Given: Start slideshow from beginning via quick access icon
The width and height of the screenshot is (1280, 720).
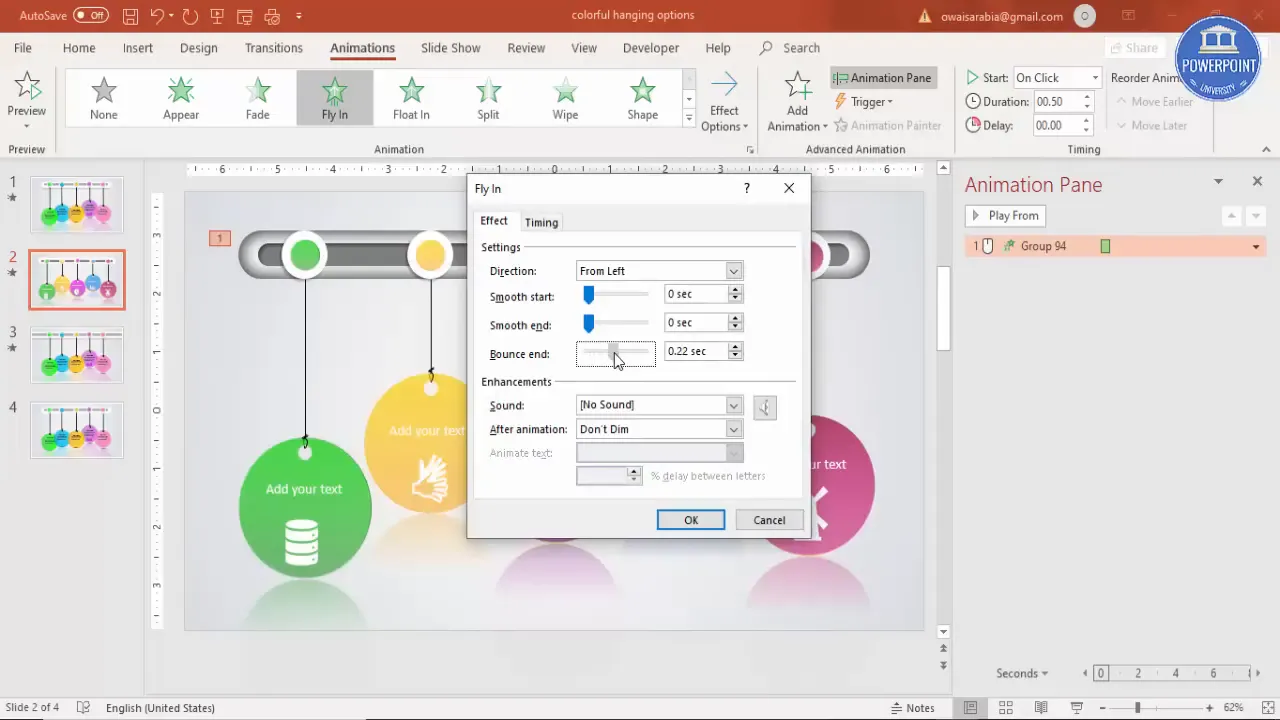Looking at the screenshot, I should [x=217, y=16].
